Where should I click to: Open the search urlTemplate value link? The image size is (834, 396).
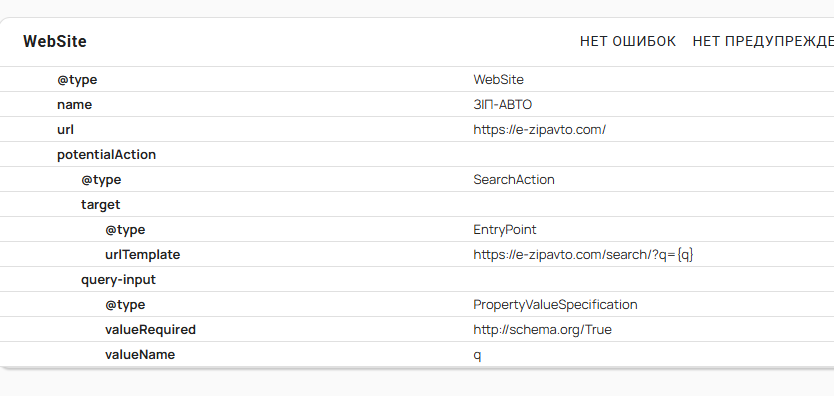583,255
